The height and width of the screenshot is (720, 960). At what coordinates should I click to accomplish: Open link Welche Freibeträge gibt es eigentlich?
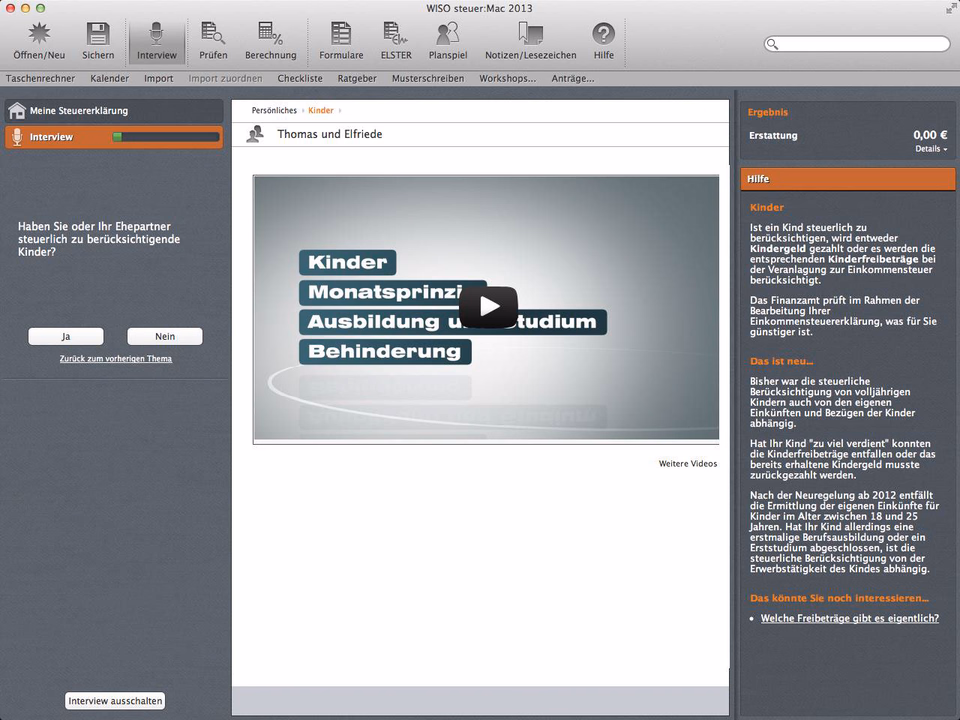click(x=850, y=618)
